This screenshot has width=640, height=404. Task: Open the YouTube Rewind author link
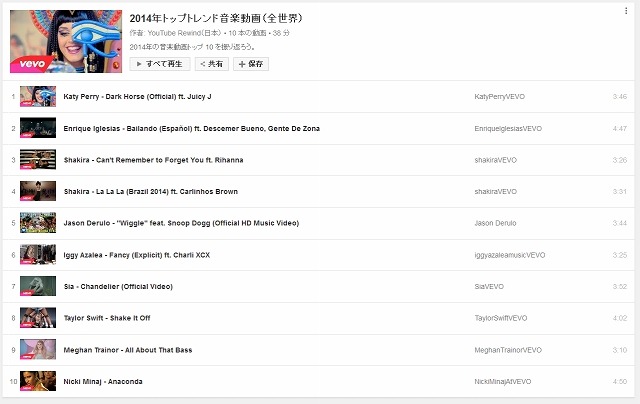[185, 33]
